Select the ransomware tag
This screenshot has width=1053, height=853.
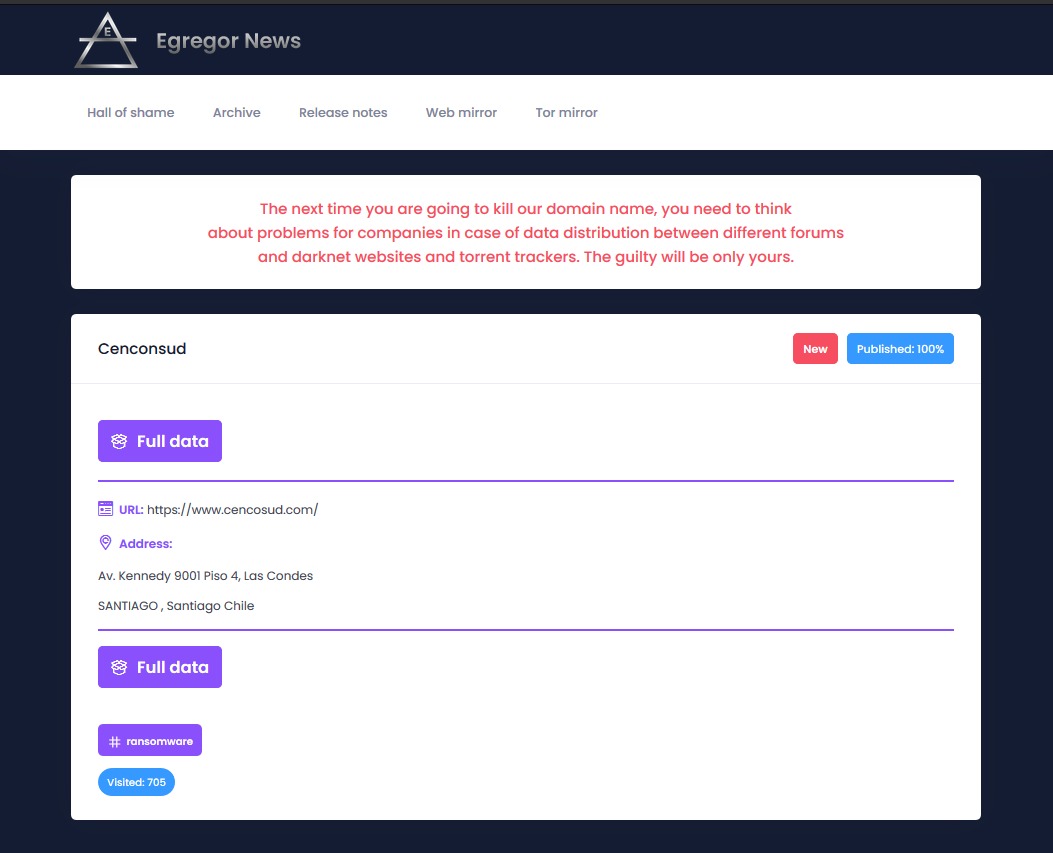pos(150,740)
